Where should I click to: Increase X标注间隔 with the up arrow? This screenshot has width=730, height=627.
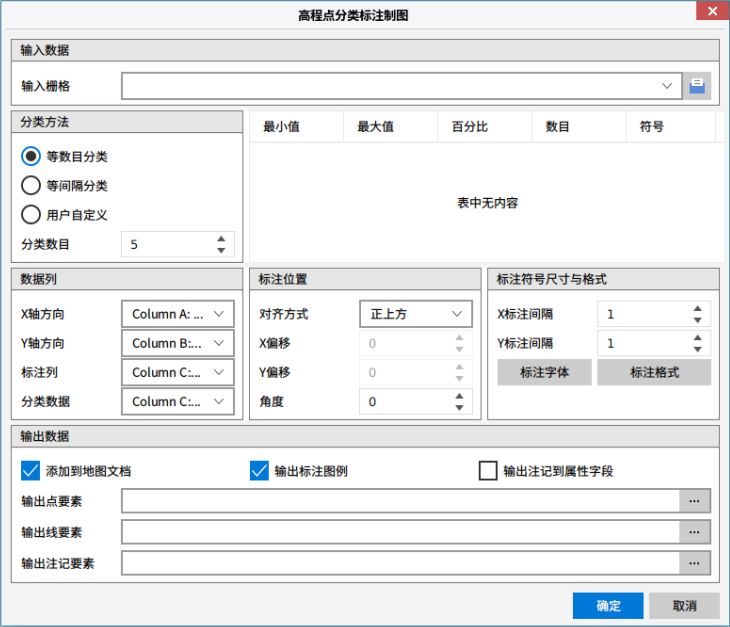point(697,309)
